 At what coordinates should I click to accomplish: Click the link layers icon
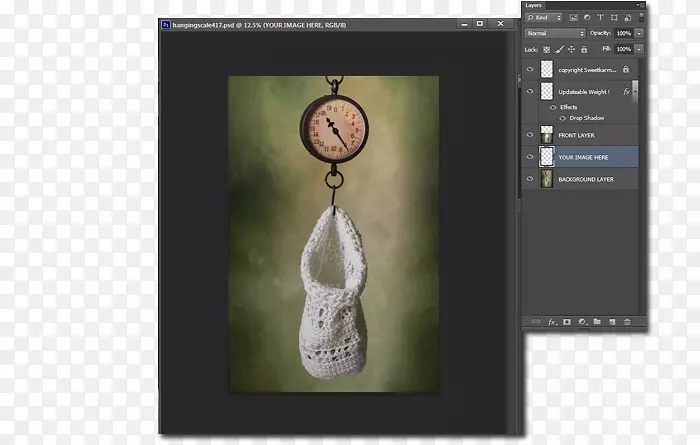(536, 321)
